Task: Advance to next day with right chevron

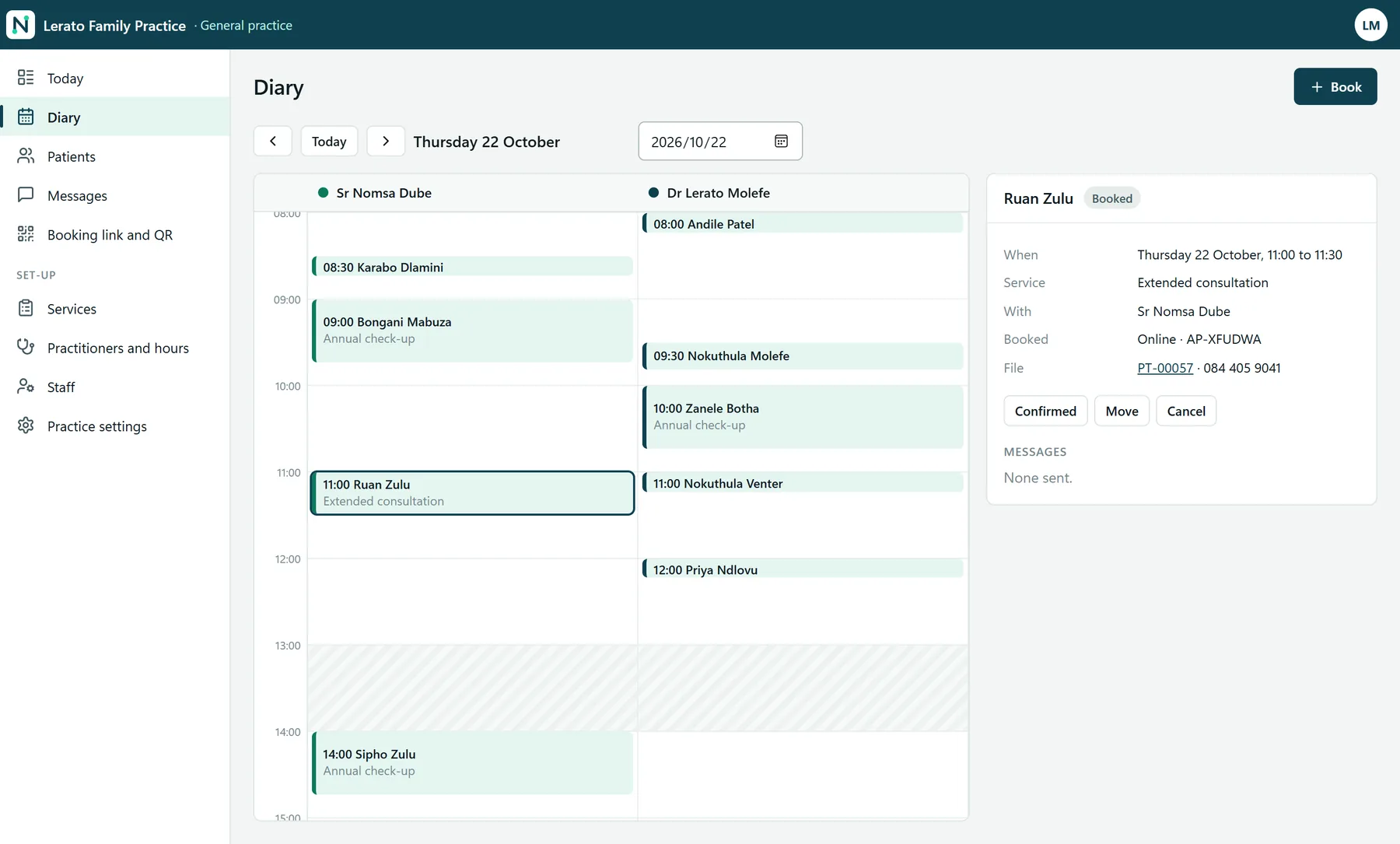Action: (x=386, y=141)
